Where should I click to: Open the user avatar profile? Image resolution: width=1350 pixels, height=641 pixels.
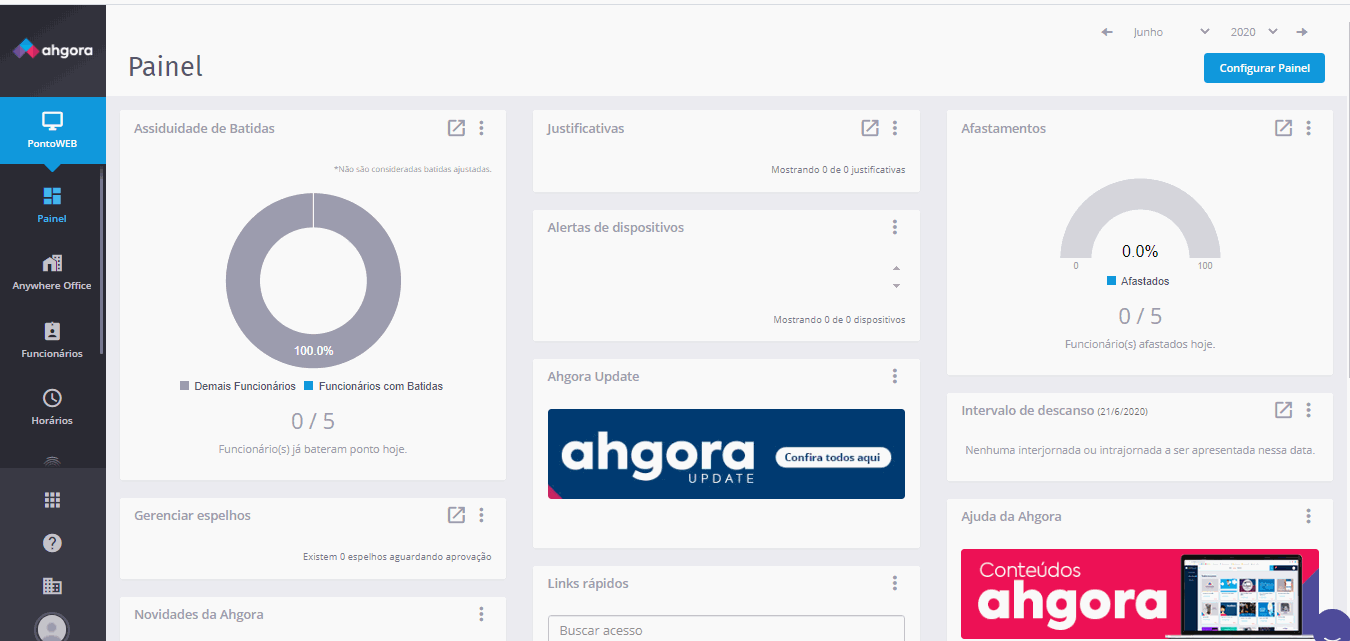(x=52, y=628)
